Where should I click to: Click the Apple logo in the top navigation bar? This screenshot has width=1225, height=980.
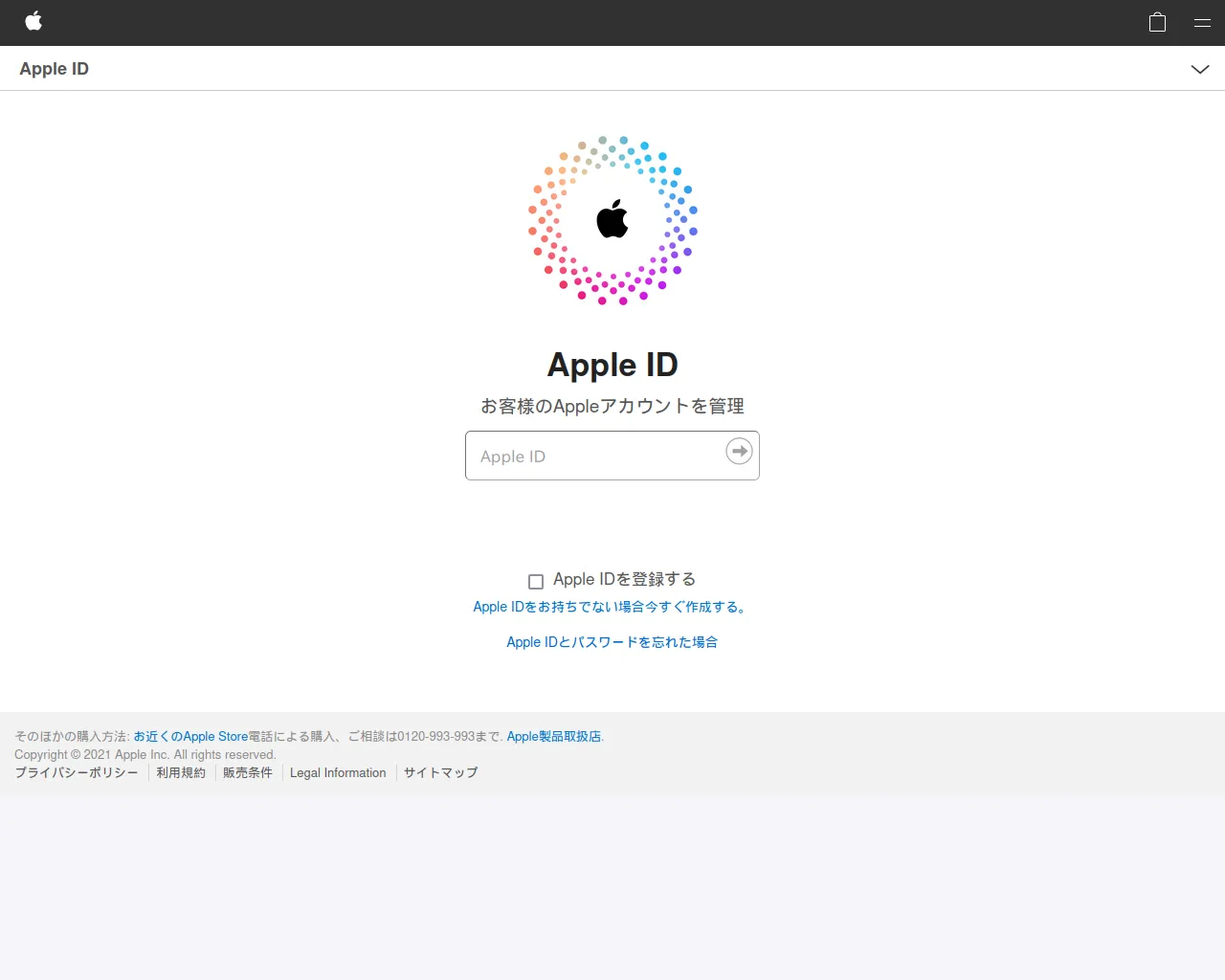pyautogui.click(x=34, y=22)
